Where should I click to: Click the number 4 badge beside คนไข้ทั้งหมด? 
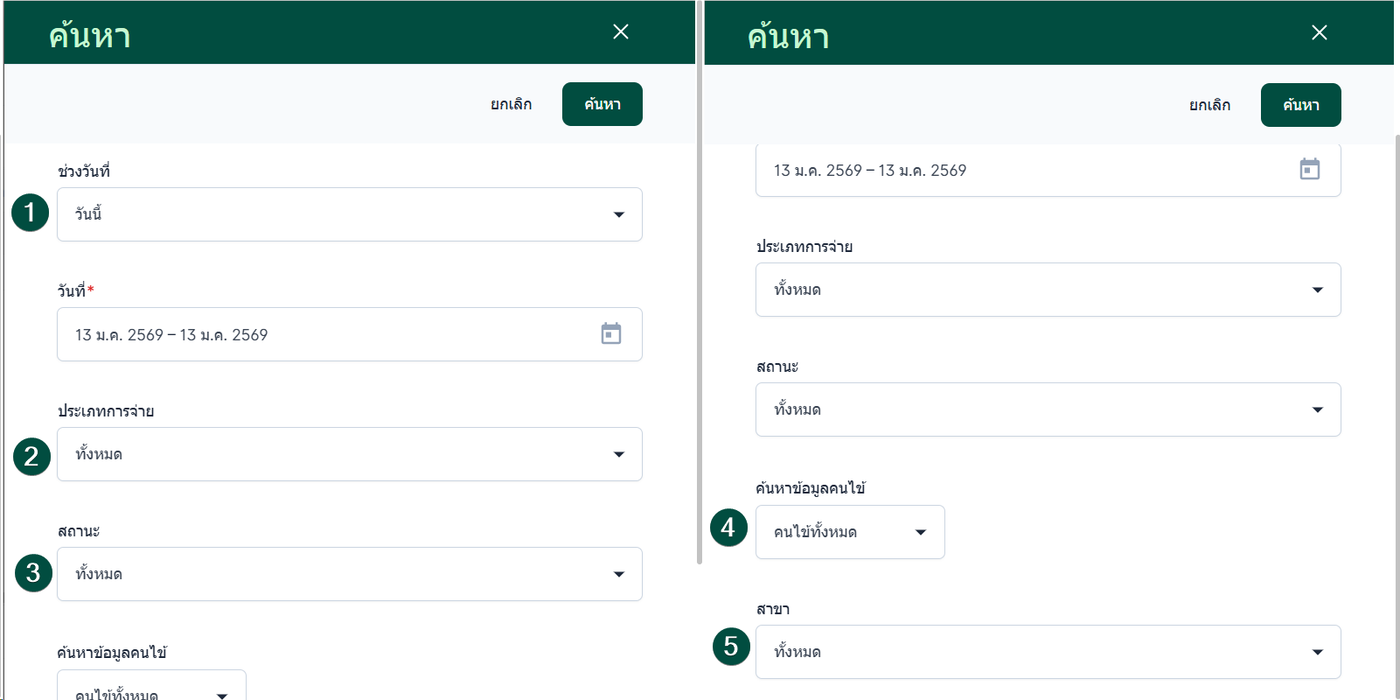click(728, 527)
